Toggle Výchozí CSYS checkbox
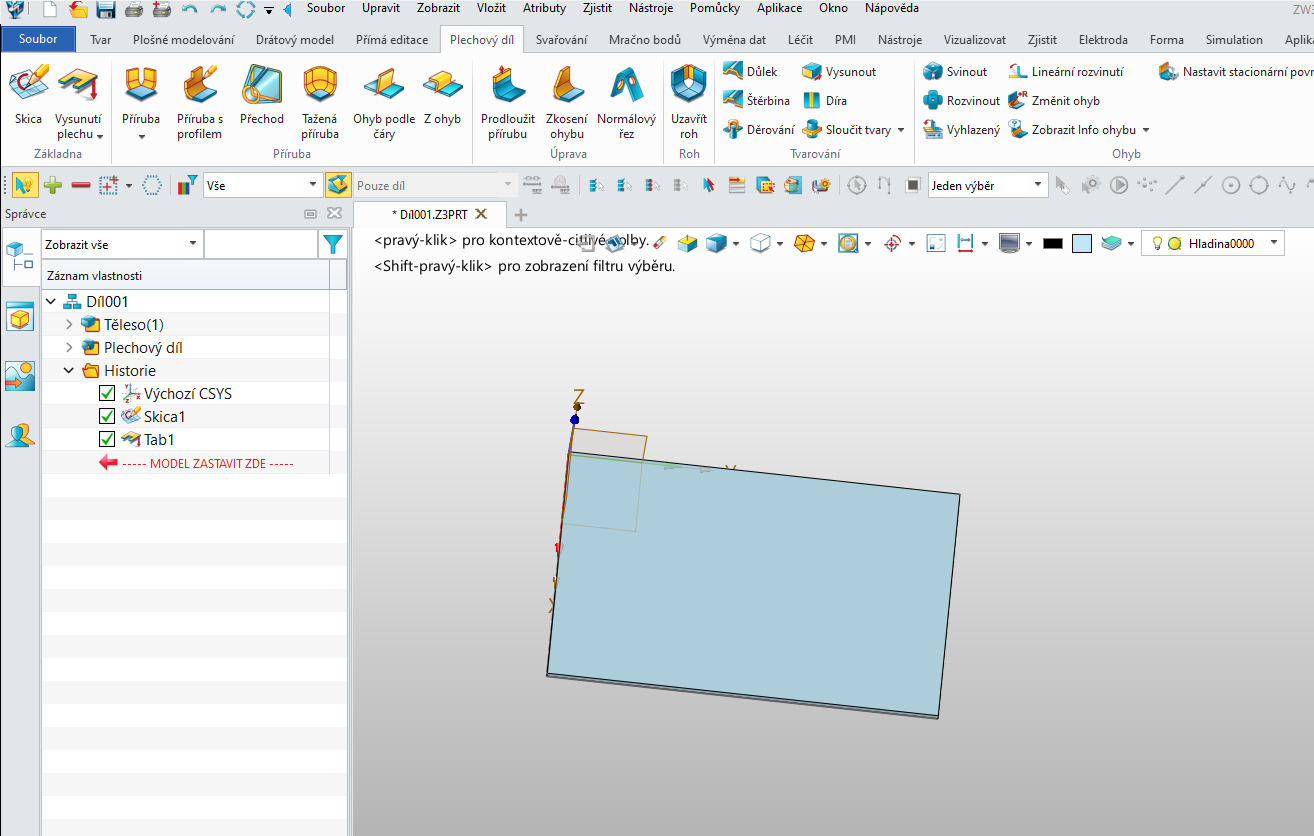 [107, 394]
